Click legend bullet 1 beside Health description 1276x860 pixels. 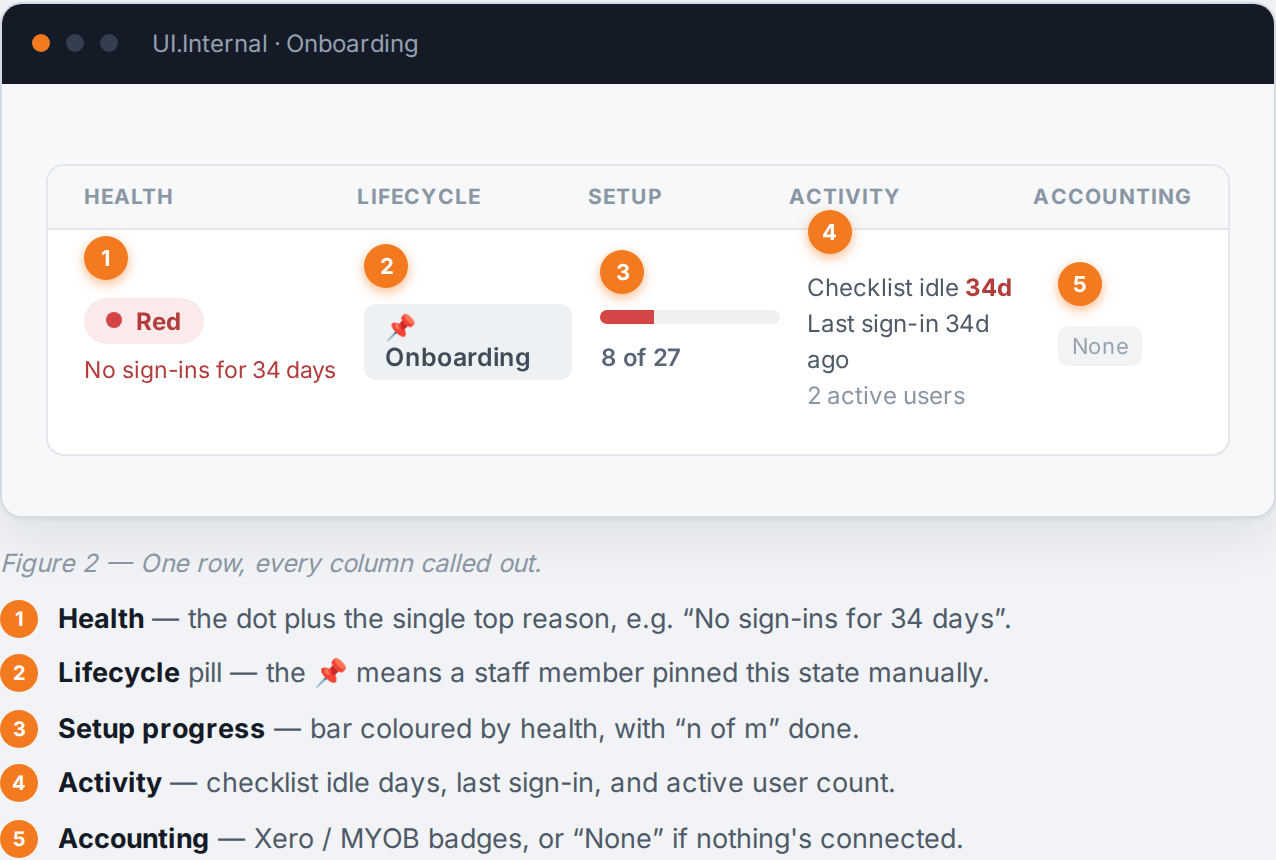coord(19,619)
